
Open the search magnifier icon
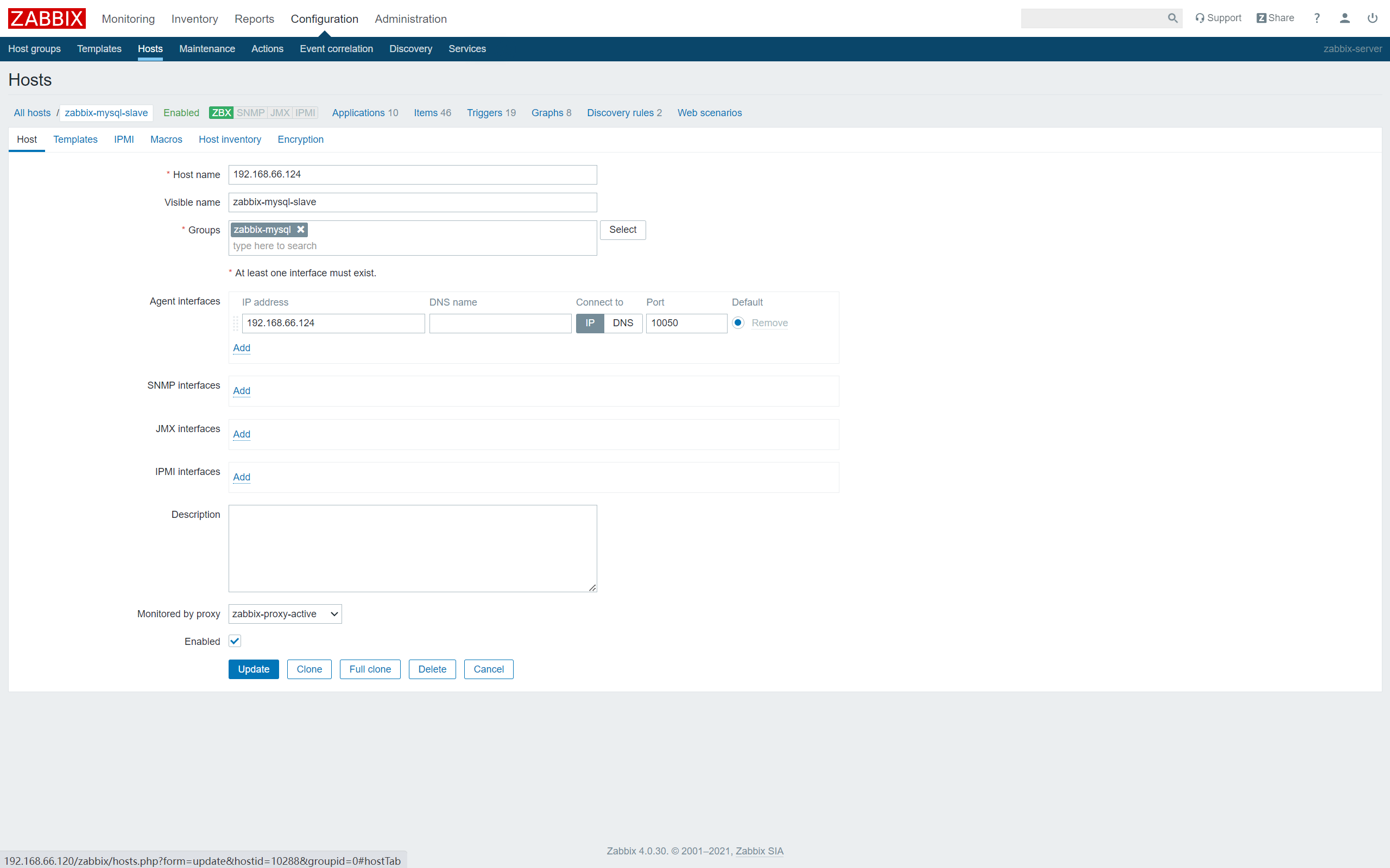click(x=1172, y=18)
